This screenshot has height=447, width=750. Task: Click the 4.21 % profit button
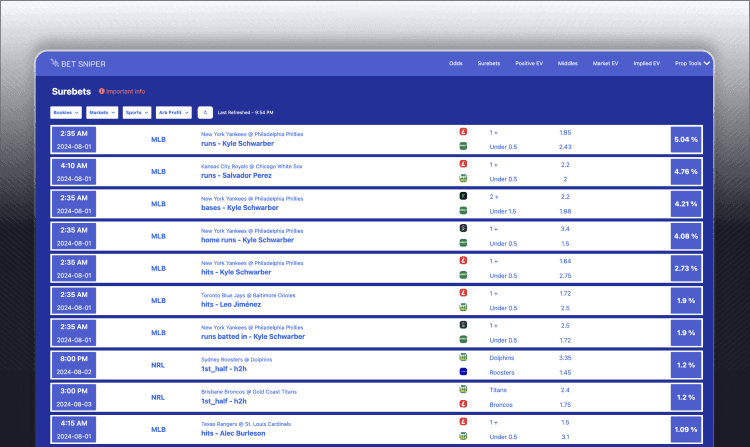pos(686,204)
